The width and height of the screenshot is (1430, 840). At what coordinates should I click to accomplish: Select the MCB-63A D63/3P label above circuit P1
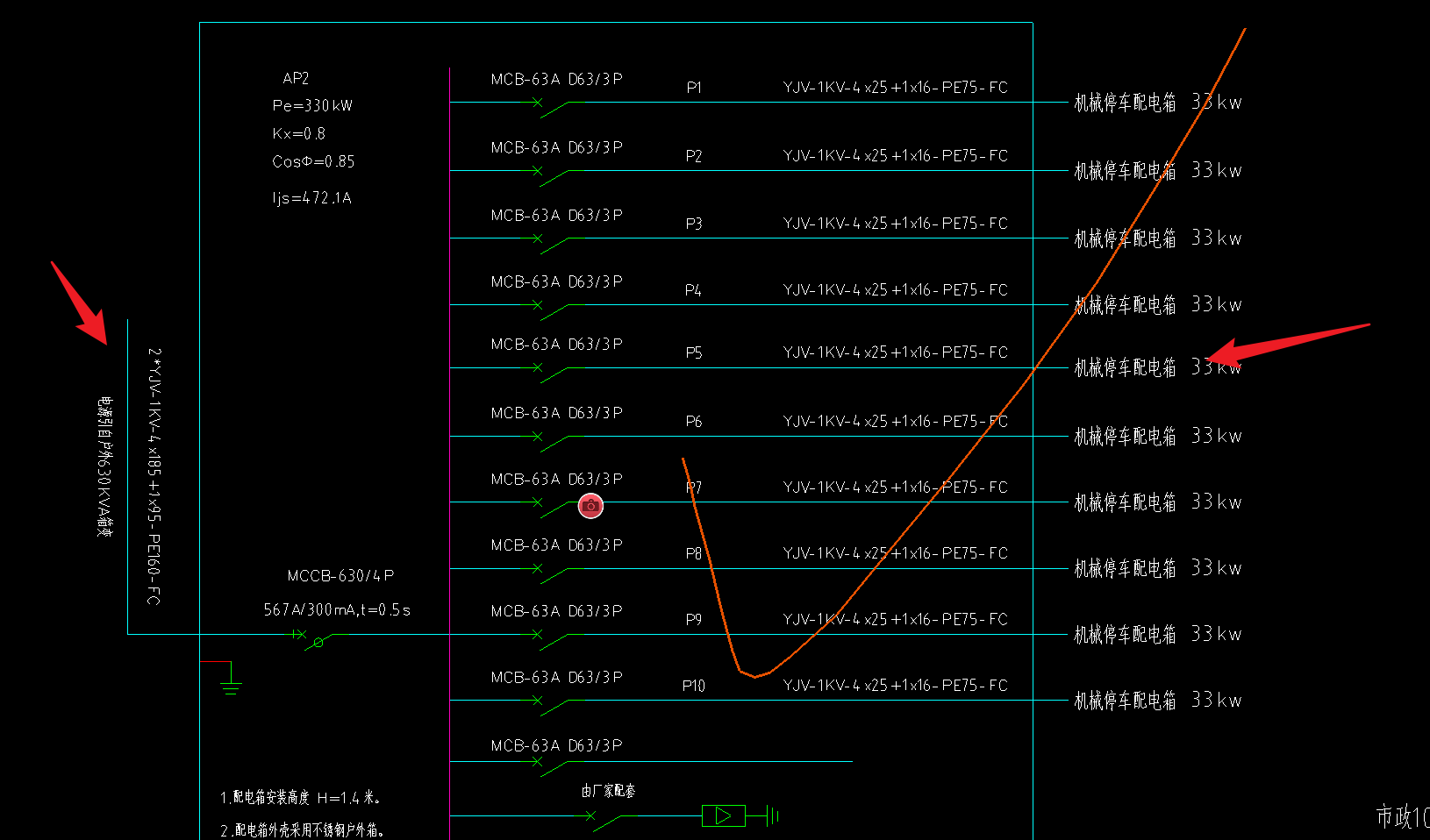[557, 79]
